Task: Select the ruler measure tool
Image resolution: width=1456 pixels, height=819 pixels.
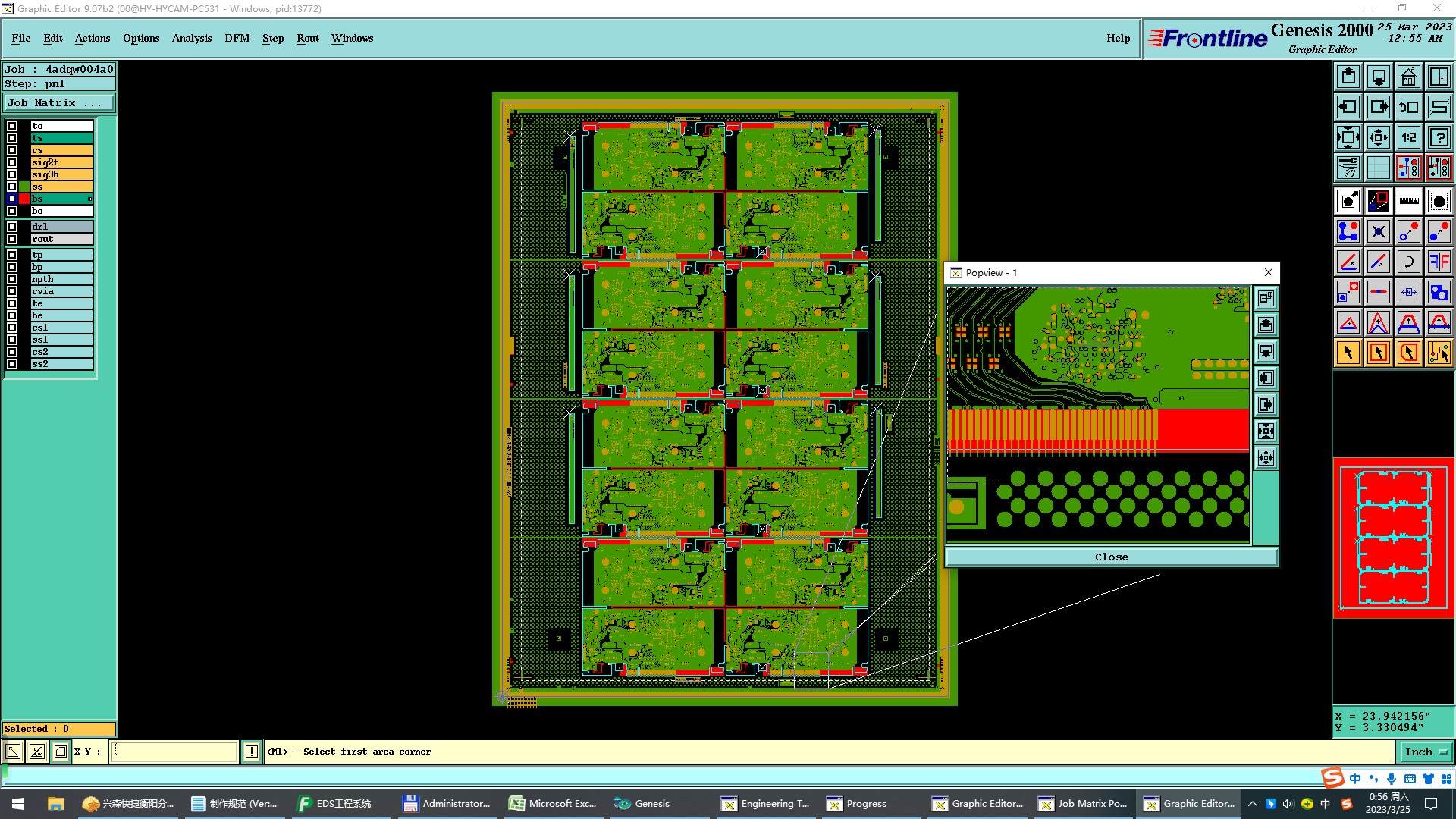Action: (x=1408, y=201)
